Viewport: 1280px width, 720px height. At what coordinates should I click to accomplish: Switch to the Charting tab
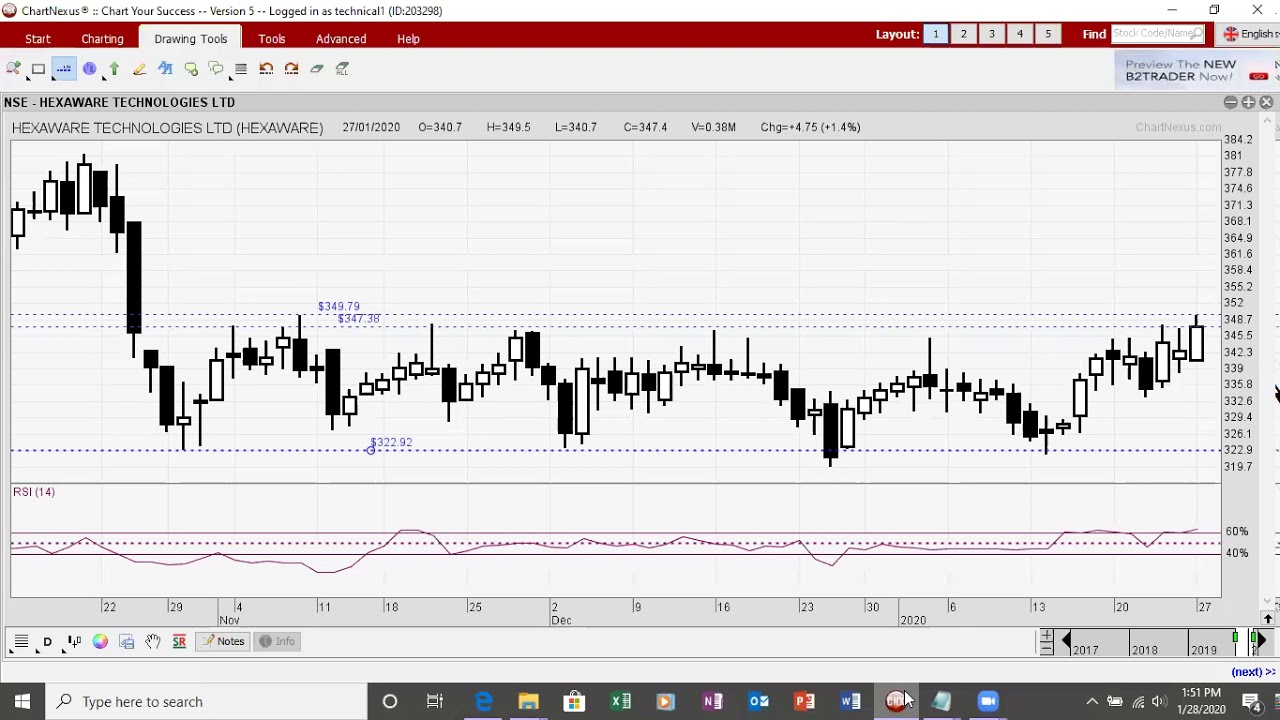coord(103,39)
